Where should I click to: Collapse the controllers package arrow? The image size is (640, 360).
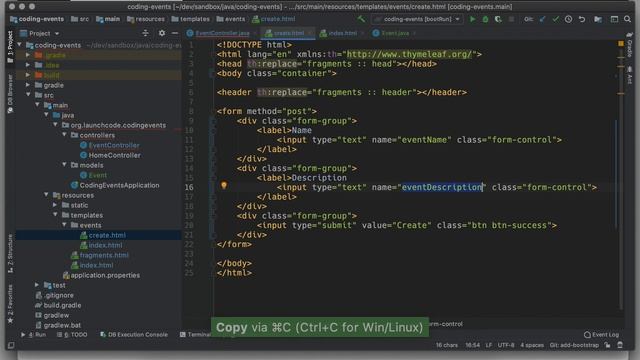[x=64, y=135]
